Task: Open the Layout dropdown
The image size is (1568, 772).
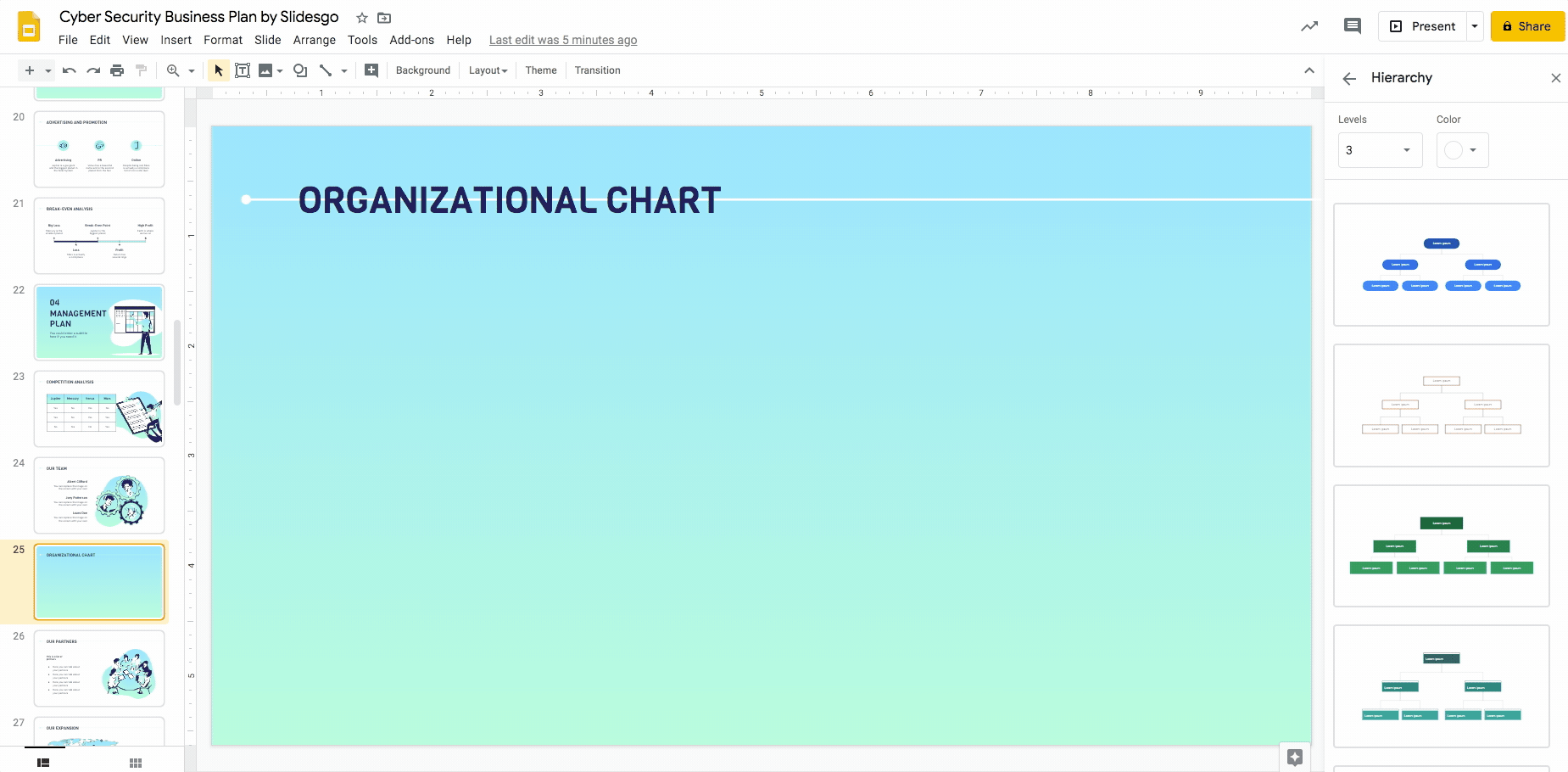Action: (x=488, y=70)
